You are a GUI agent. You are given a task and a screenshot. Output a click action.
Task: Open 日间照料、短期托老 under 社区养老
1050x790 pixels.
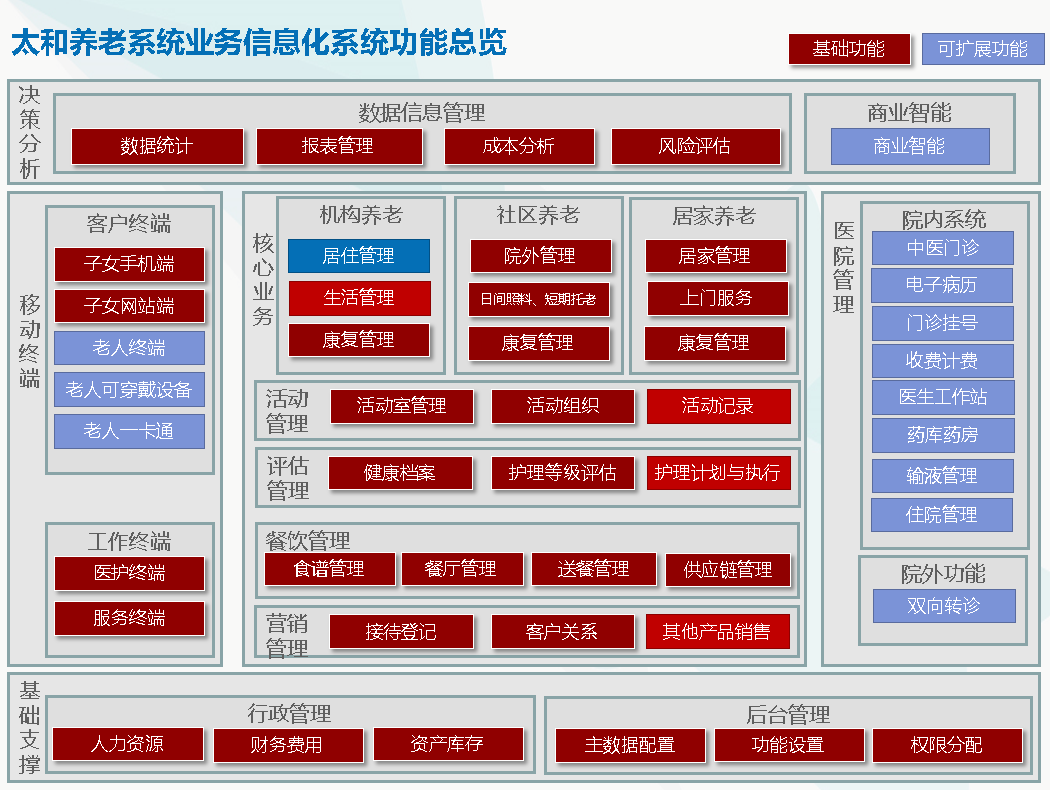pyautogui.click(x=539, y=298)
